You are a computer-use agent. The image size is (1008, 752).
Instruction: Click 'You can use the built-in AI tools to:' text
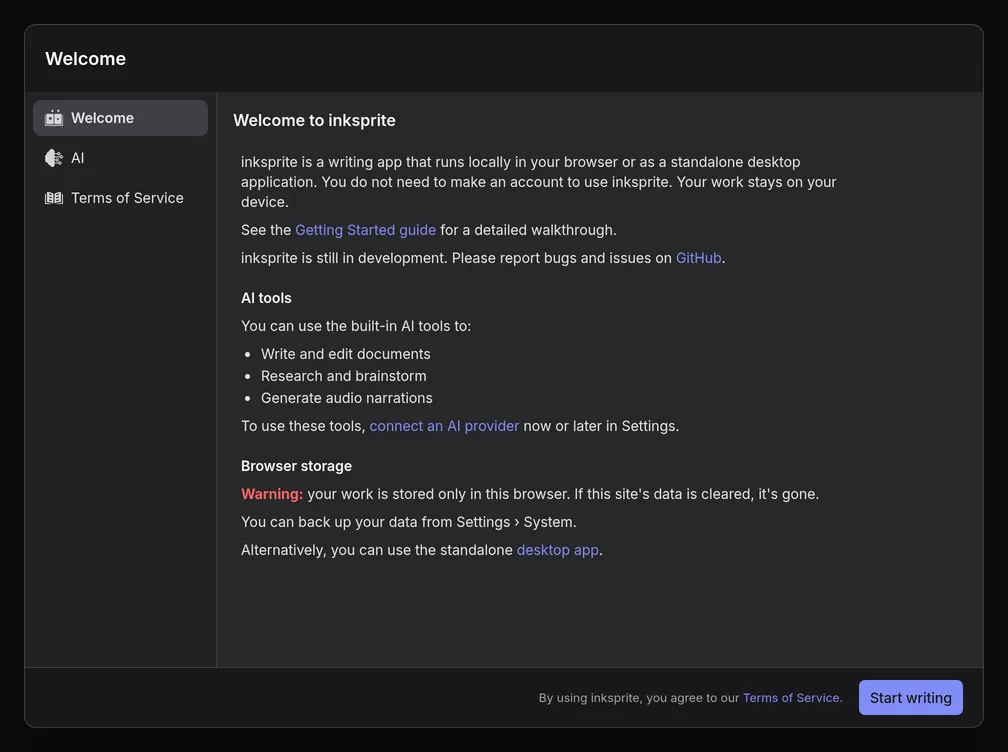tap(356, 326)
